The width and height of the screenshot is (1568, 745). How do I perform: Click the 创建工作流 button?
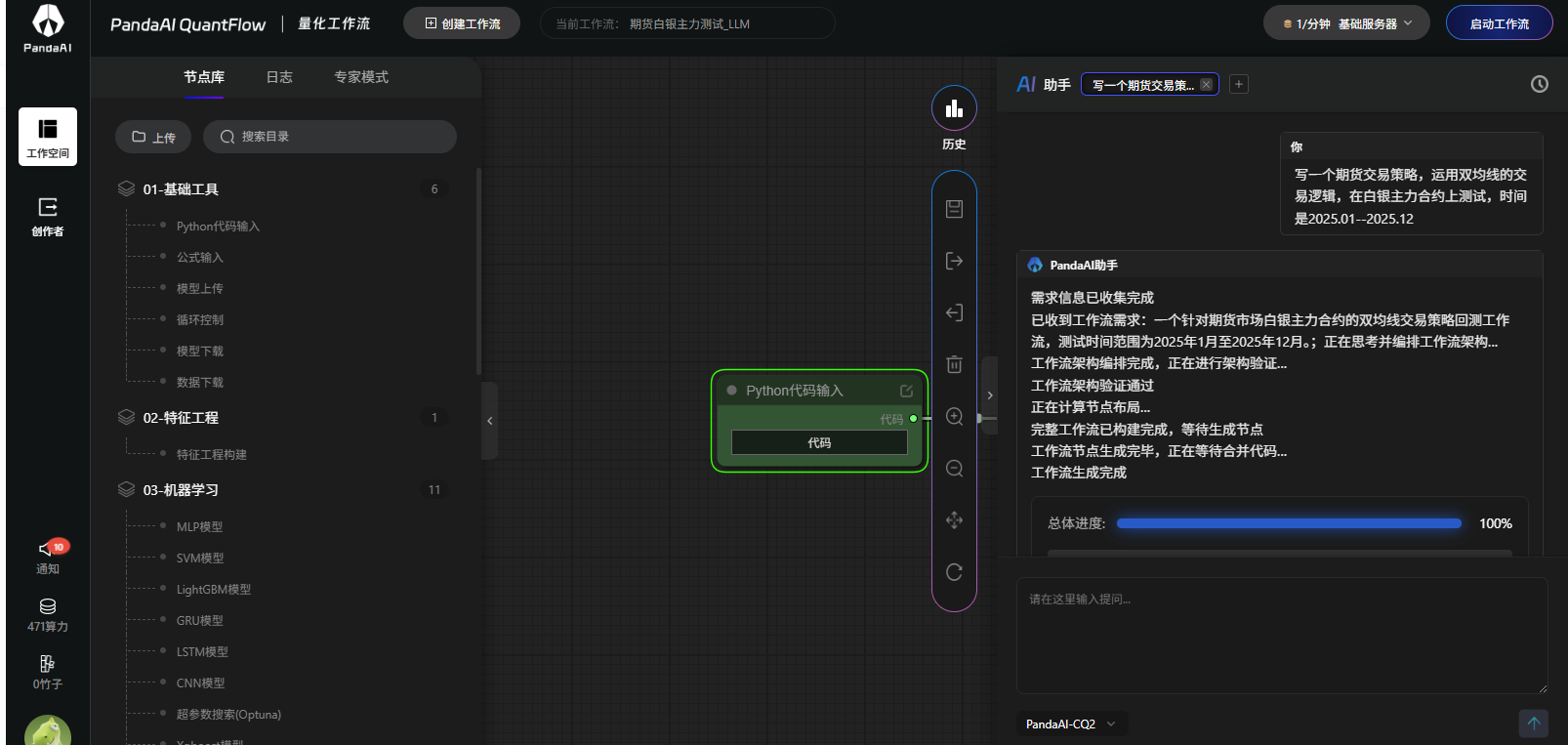(462, 23)
